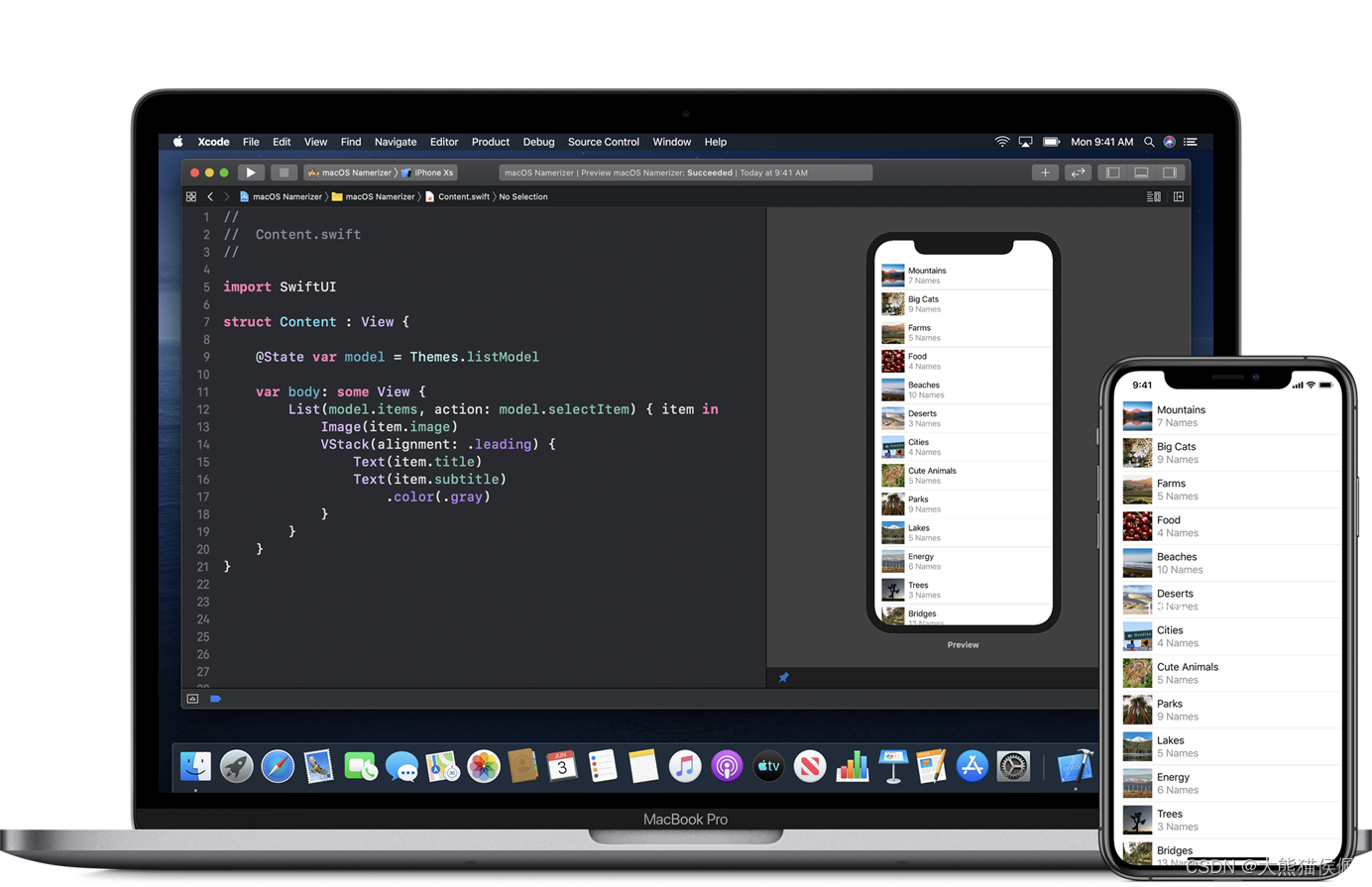The height and width of the screenshot is (887, 1372).
Task: Open Notification Center list icon
Action: 1191,142
